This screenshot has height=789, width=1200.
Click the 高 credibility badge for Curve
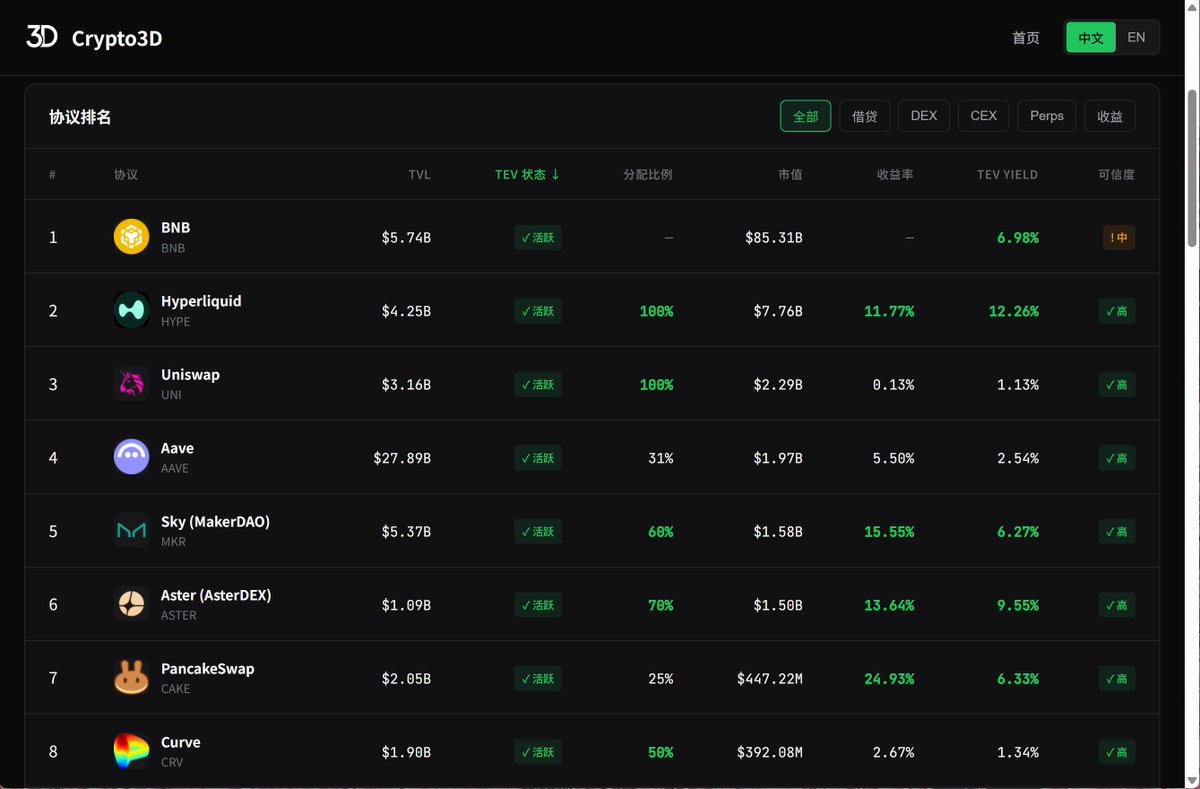(x=1116, y=752)
